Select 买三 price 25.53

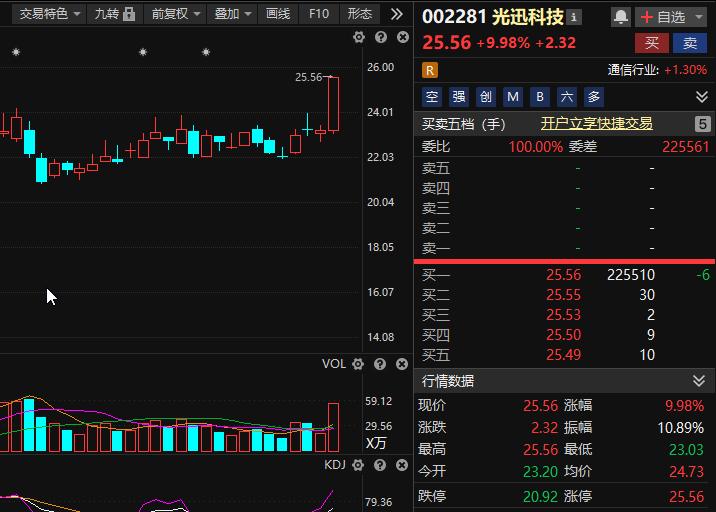click(x=563, y=315)
